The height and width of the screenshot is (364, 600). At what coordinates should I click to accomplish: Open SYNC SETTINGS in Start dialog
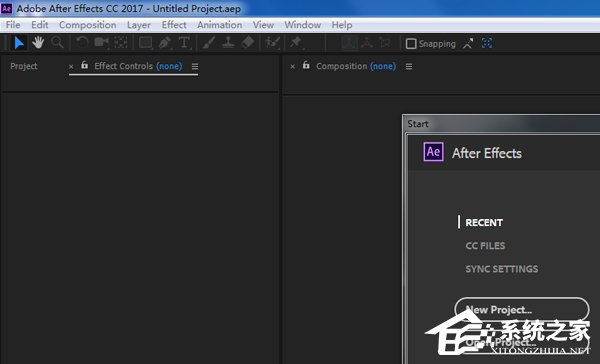(502, 269)
